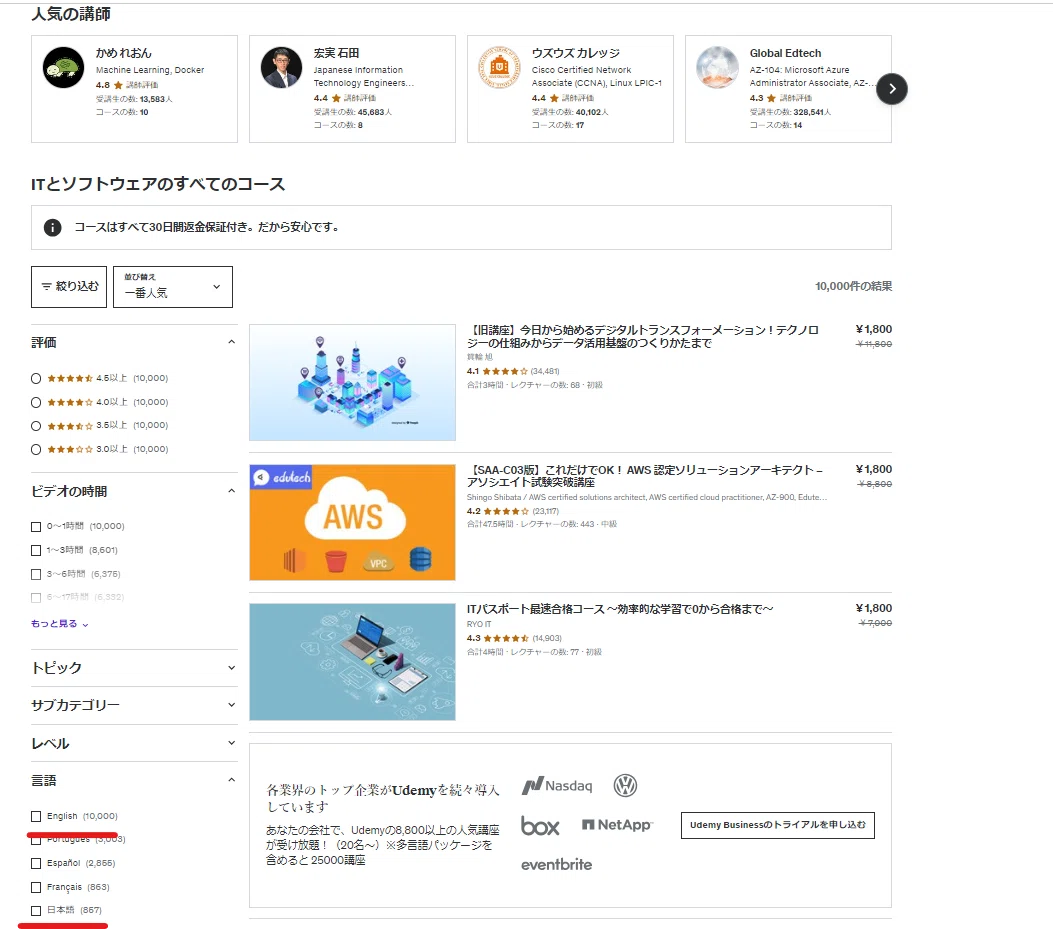The image size is (1053, 929).
Task: Click the next arrow in popular instructors carousel
Action: tap(892, 89)
